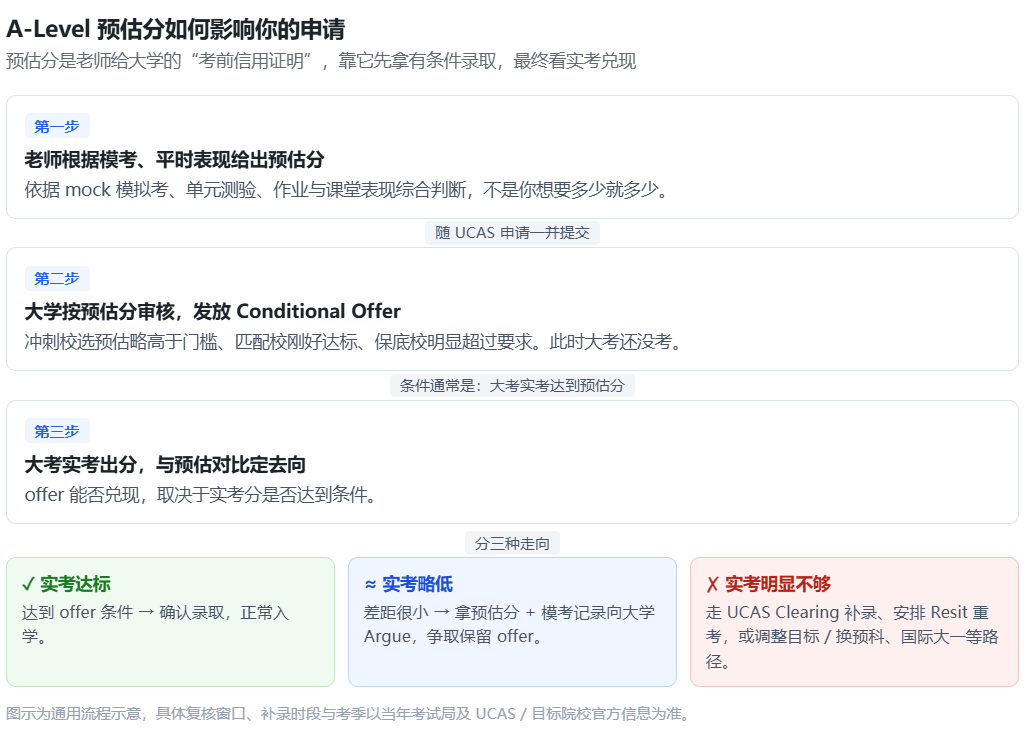The width and height of the screenshot is (1024, 730).
Task: Click text '达到 offer 条件 → 确认录取，正常入学。'
Action: click(x=155, y=624)
